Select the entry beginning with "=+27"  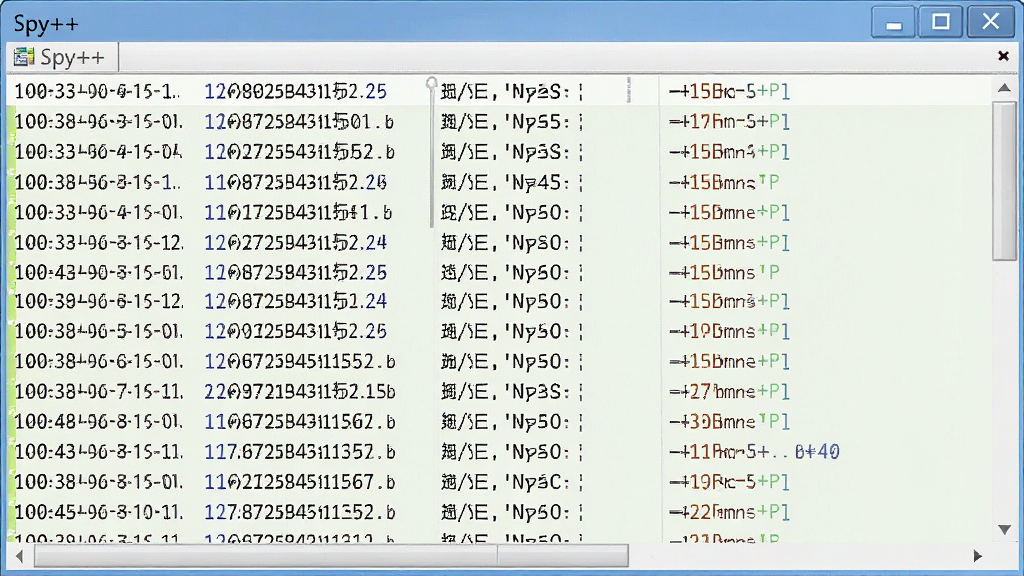pos(729,392)
